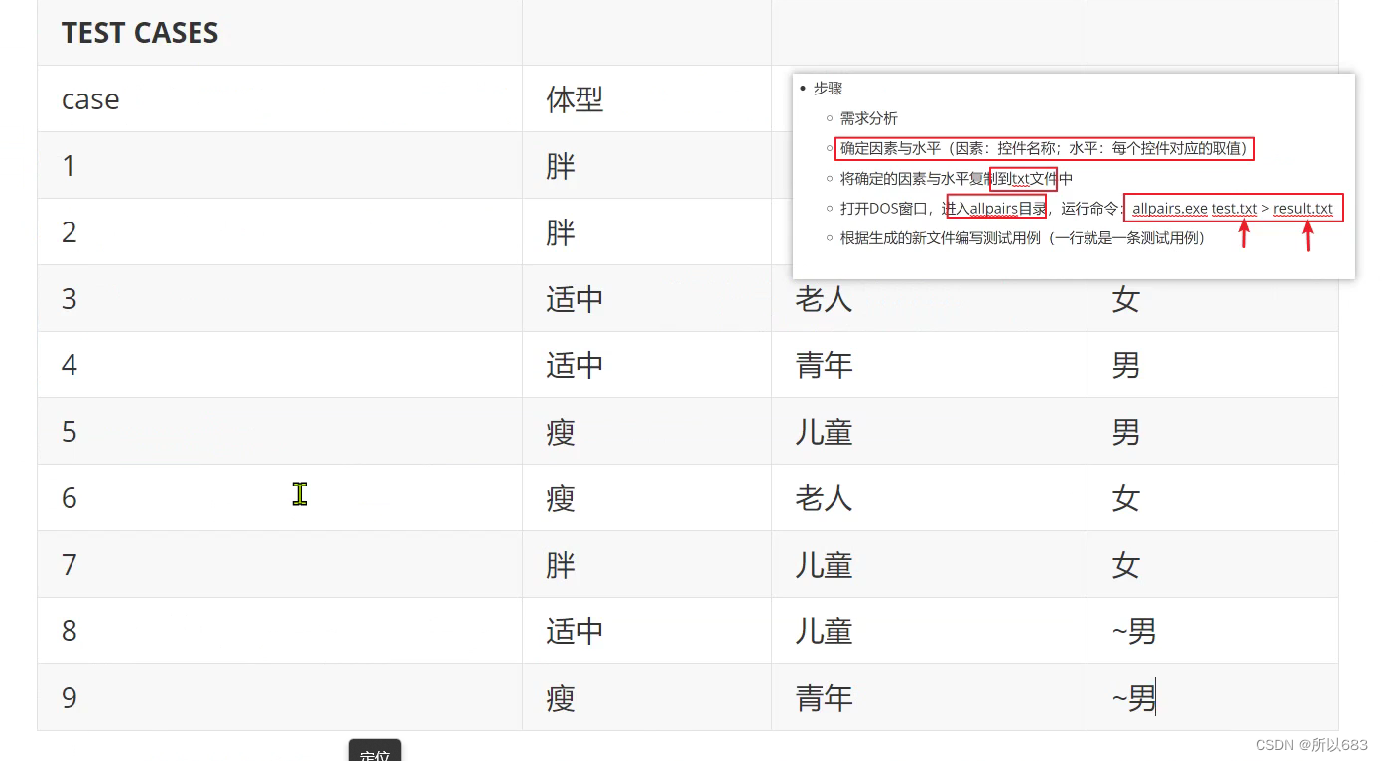The width and height of the screenshot is (1383, 761).
Task: Click the "TEST CASES" table header cell
Action: pos(280,33)
